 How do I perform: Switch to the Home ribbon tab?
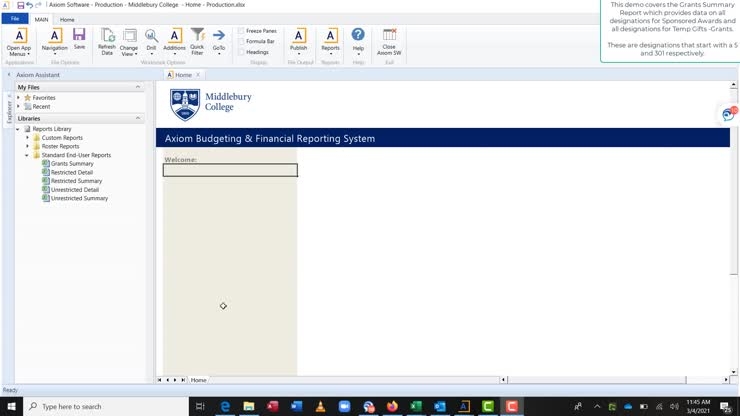(67, 19)
